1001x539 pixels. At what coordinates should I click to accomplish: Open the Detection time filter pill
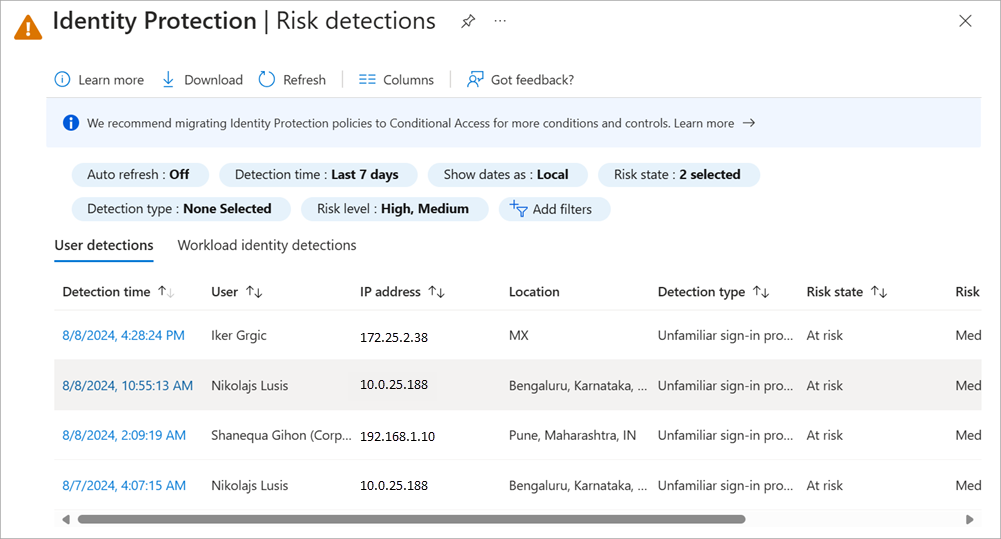tap(316, 175)
